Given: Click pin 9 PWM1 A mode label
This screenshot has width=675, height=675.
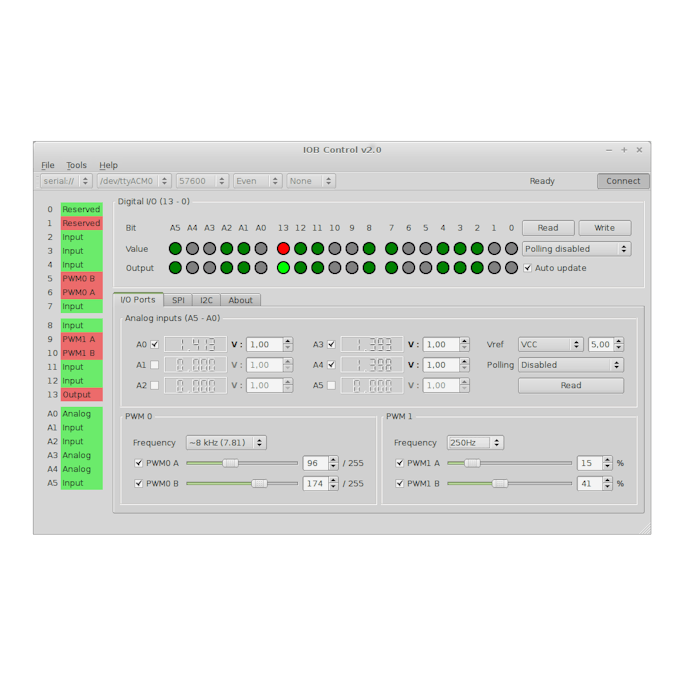Looking at the screenshot, I should tap(81, 339).
